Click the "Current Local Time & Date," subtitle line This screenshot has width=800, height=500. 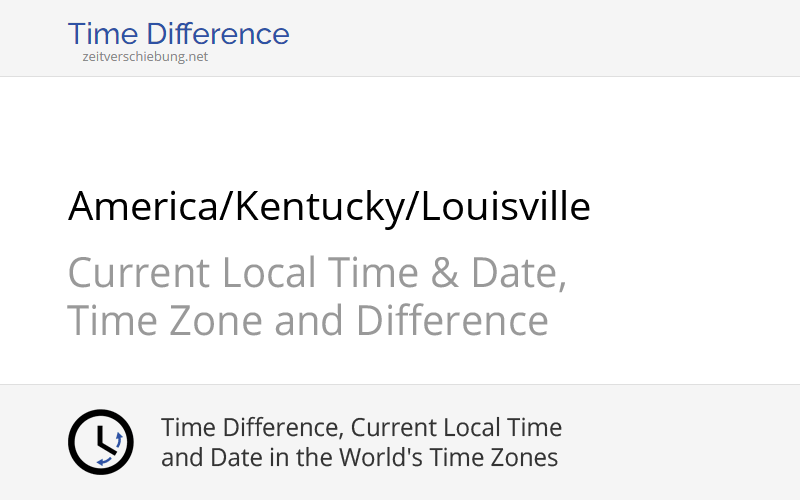[317, 273]
